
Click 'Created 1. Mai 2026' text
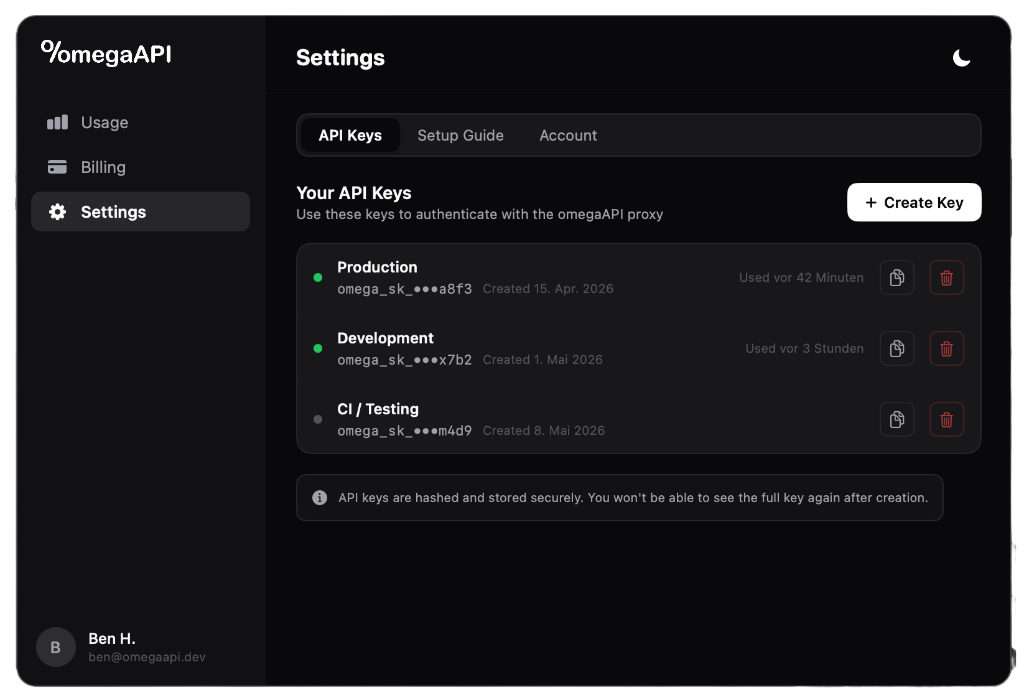click(543, 360)
